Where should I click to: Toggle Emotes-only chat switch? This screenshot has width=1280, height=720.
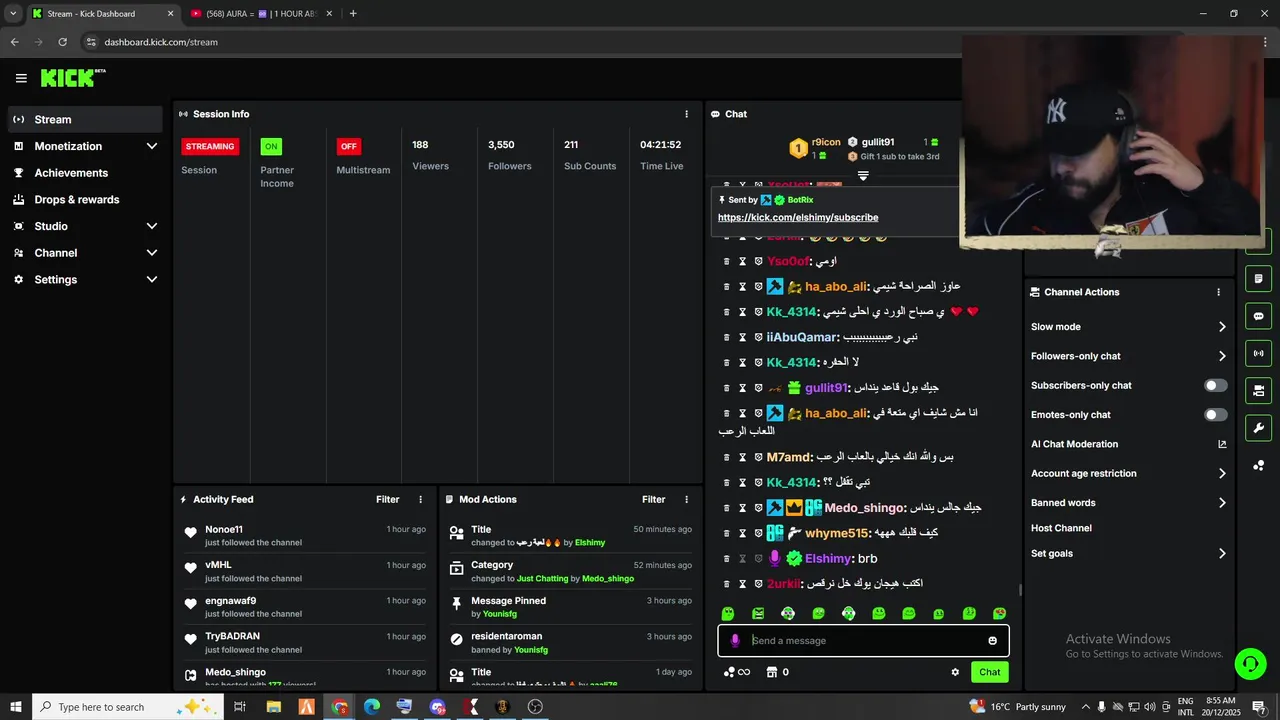(1215, 415)
